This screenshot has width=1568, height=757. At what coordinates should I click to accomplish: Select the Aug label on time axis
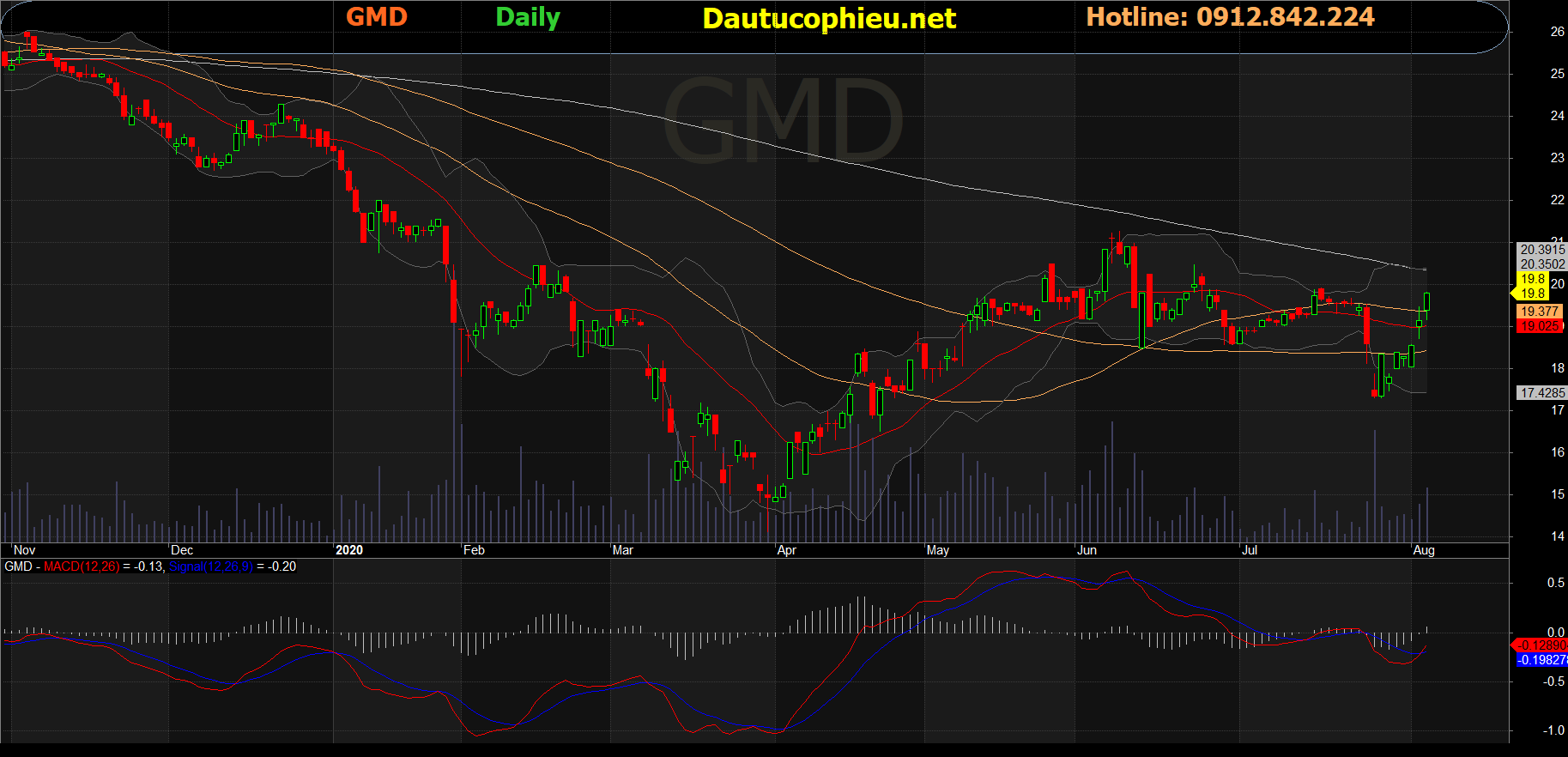pyautogui.click(x=1424, y=550)
